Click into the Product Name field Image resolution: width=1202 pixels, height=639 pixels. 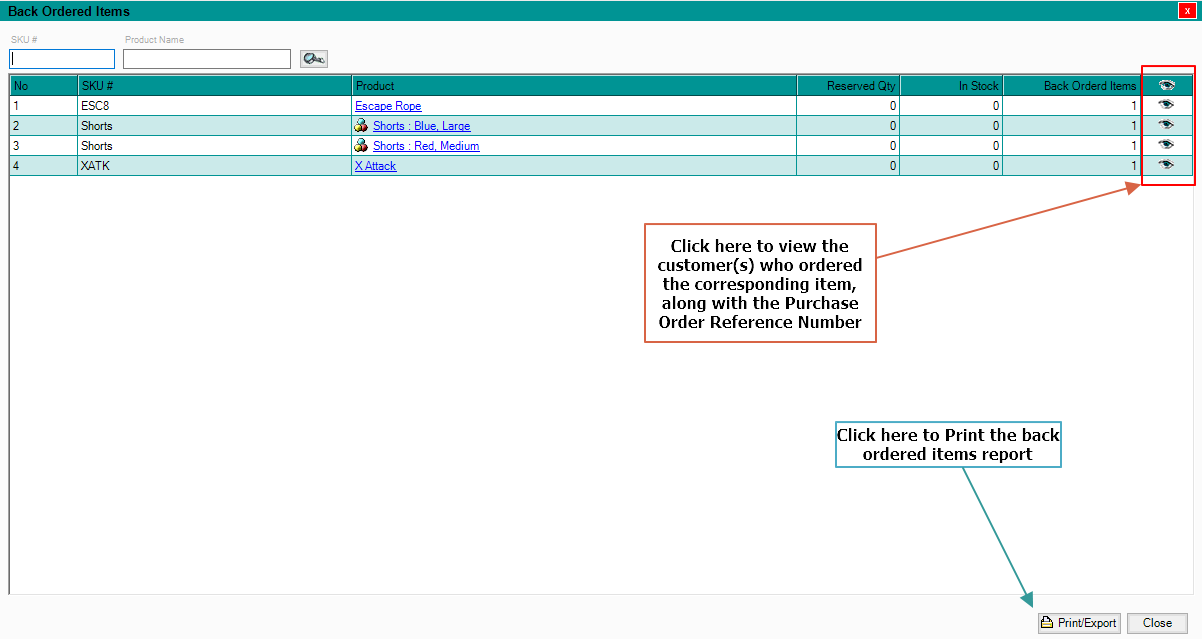[206, 59]
